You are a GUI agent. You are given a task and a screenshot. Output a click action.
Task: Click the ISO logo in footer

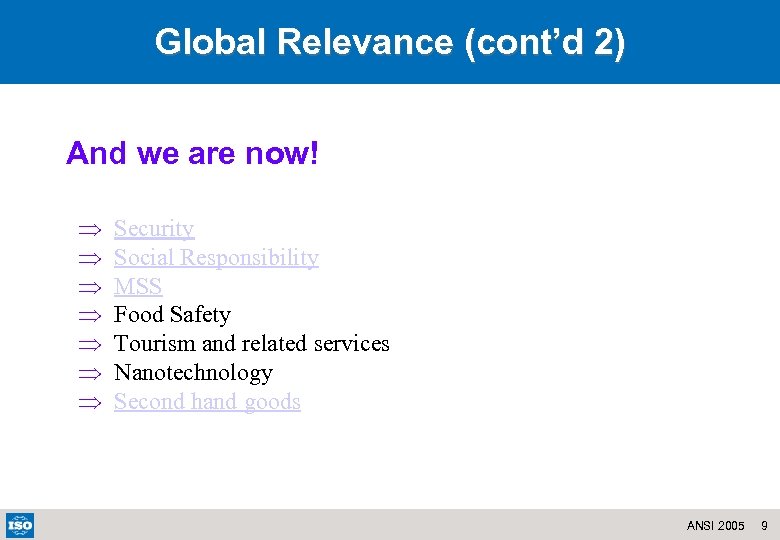(20, 525)
